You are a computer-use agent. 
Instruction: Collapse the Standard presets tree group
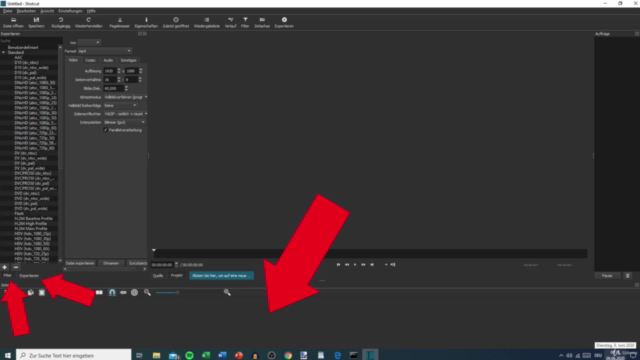(3, 52)
